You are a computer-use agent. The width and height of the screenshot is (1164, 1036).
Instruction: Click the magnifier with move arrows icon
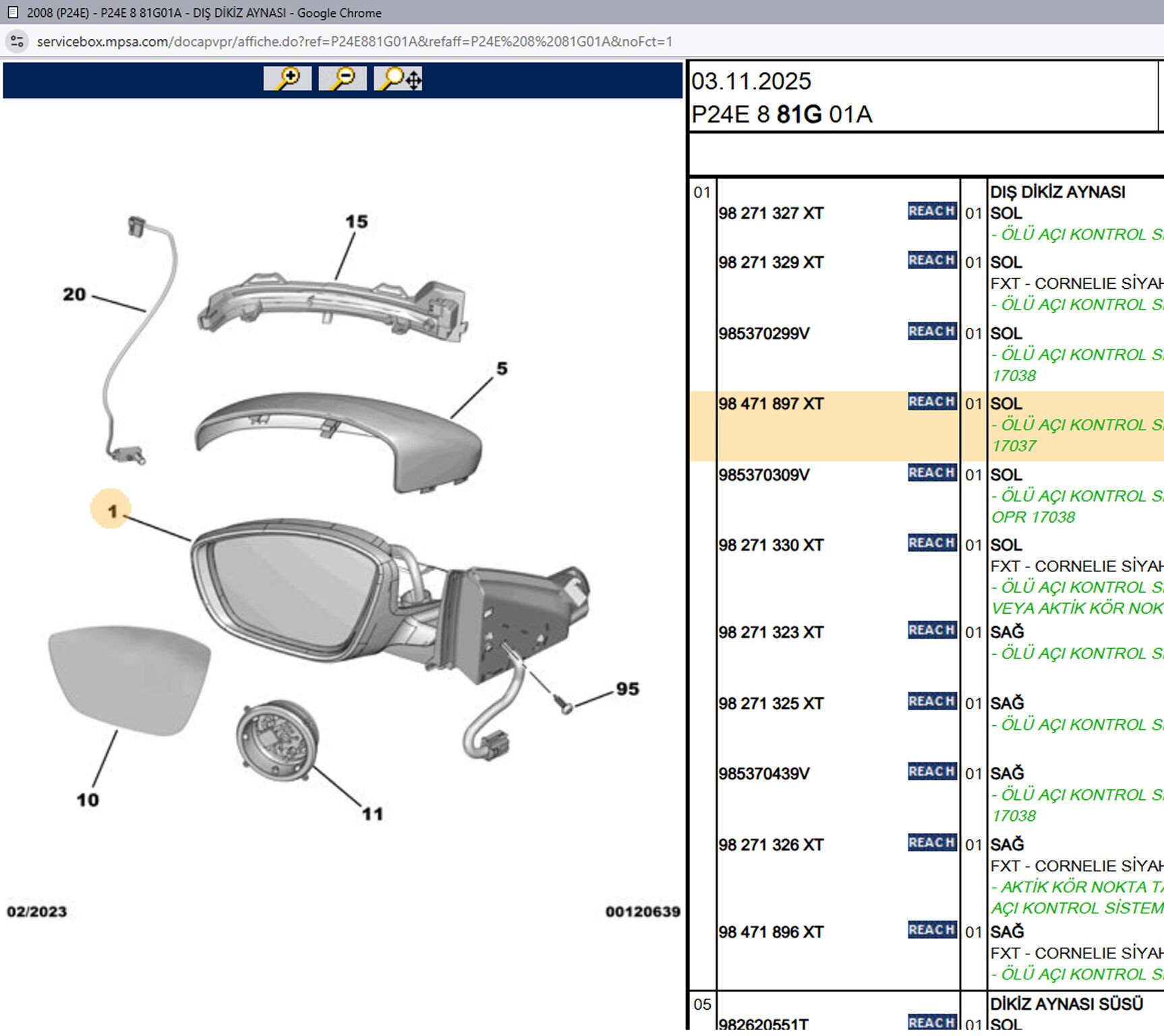point(399,78)
